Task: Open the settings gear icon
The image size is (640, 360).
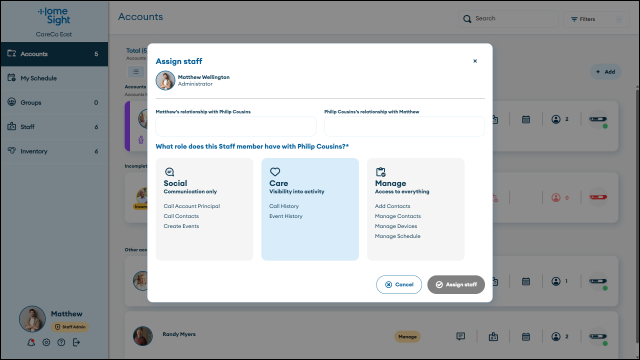Action: pos(46,342)
